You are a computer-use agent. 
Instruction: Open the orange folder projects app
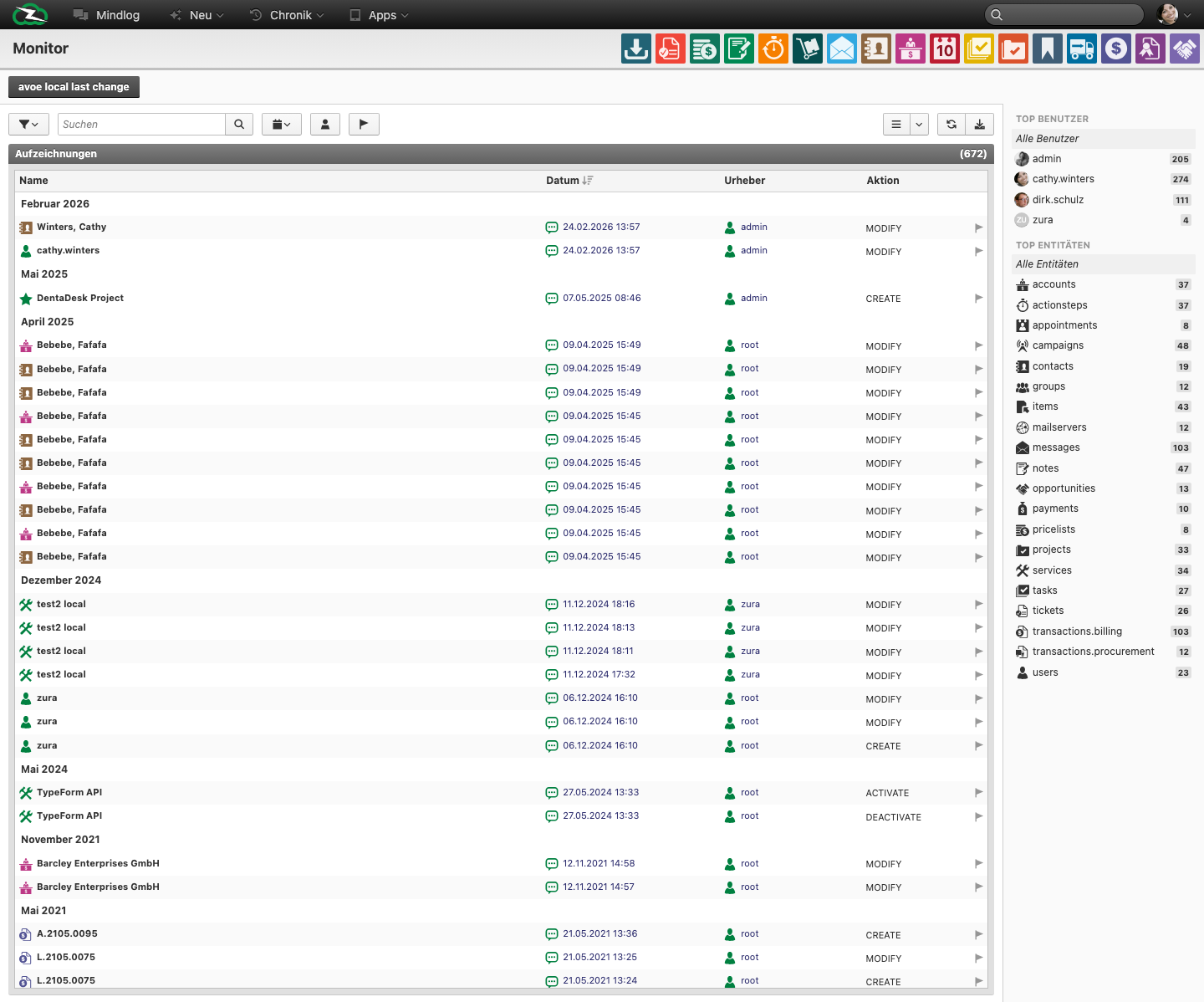(1013, 49)
